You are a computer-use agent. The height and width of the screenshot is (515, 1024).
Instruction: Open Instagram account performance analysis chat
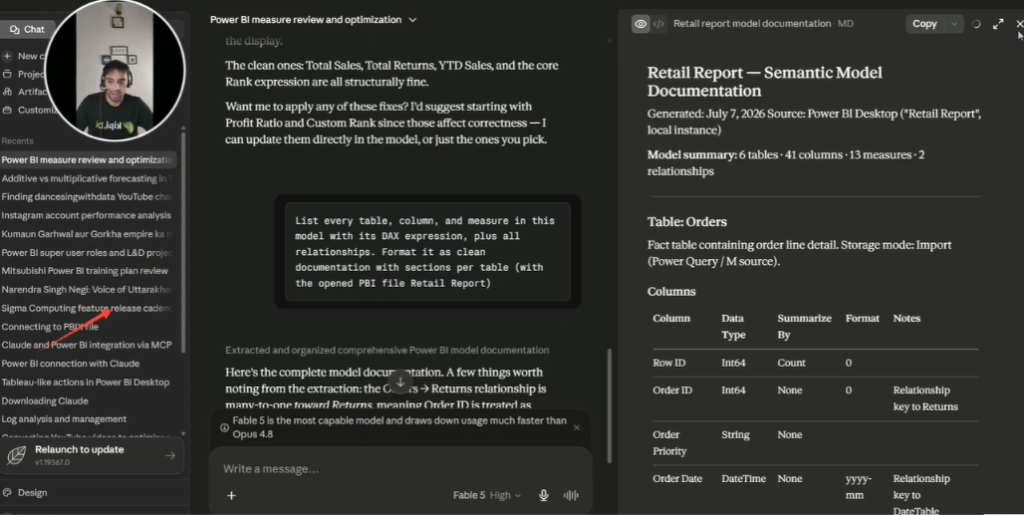(88, 215)
